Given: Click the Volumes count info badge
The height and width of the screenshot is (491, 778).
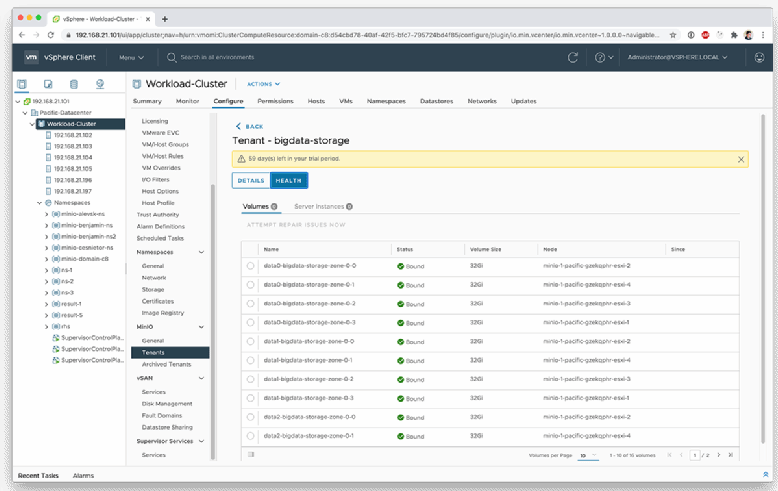Looking at the screenshot, I should point(274,206).
